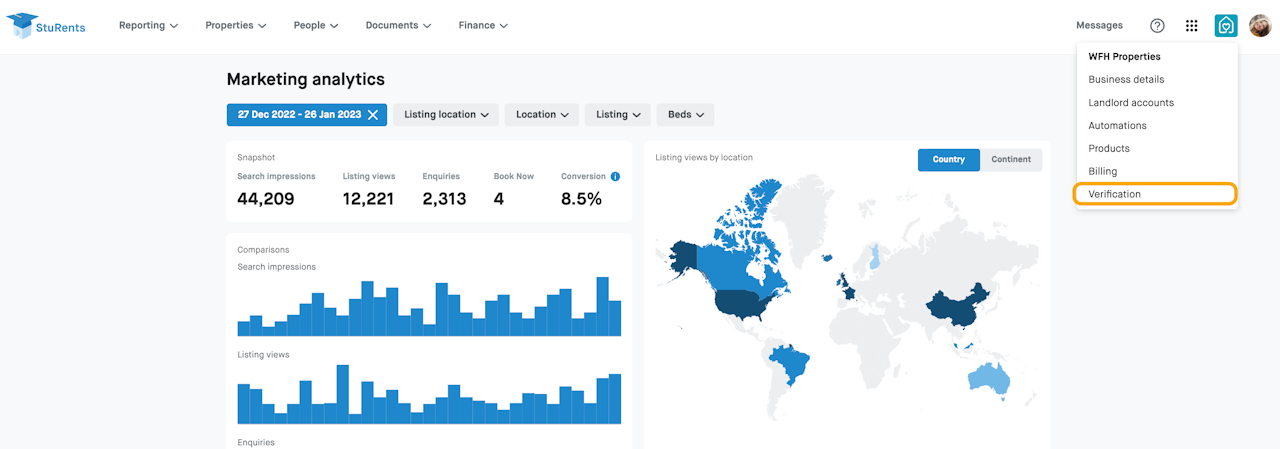Open the Location filter dropdown
Image resolution: width=1280 pixels, height=449 pixels.
tap(541, 115)
